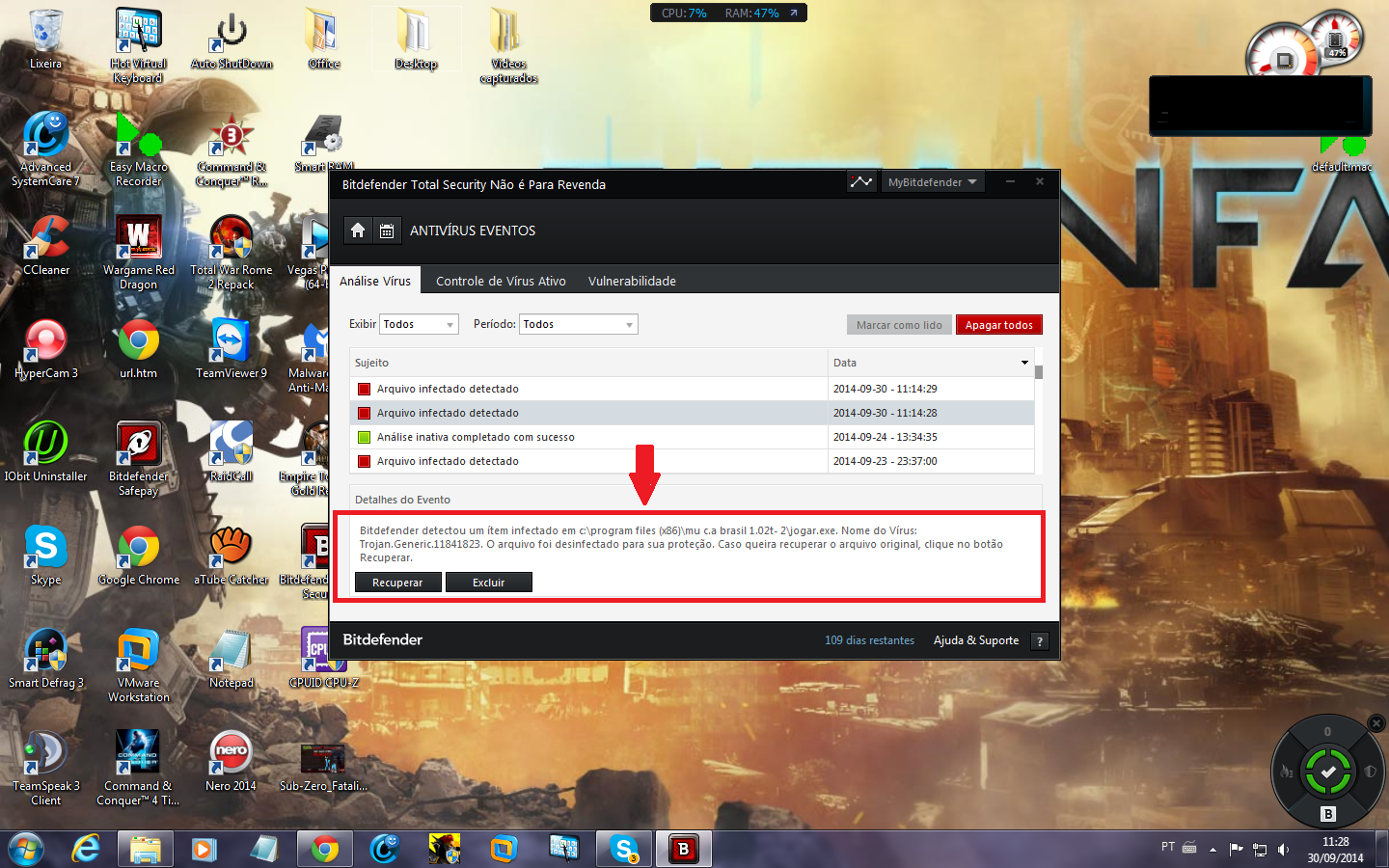1389x868 pixels.
Task: Switch to Controle de Vírus Ativo tab
Action: [x=501, y=282]
